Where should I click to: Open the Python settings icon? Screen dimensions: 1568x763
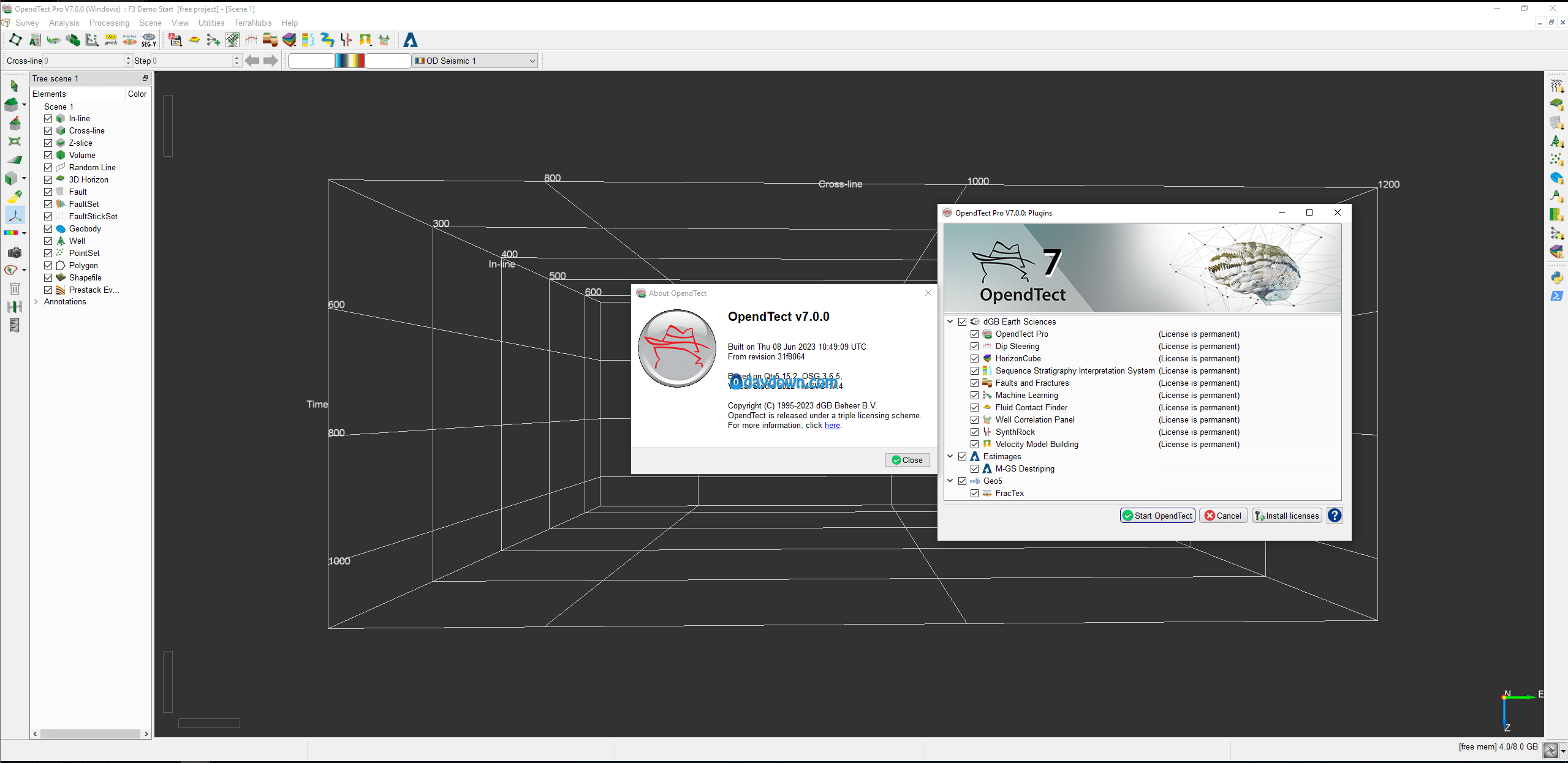(x=1556, y=277)
